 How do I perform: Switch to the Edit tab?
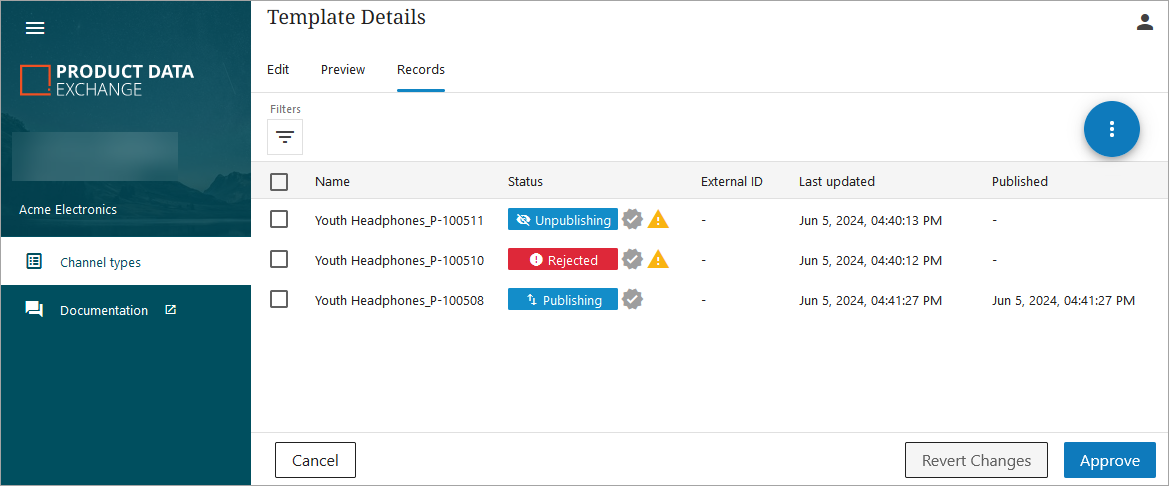[x=278, y=70]
